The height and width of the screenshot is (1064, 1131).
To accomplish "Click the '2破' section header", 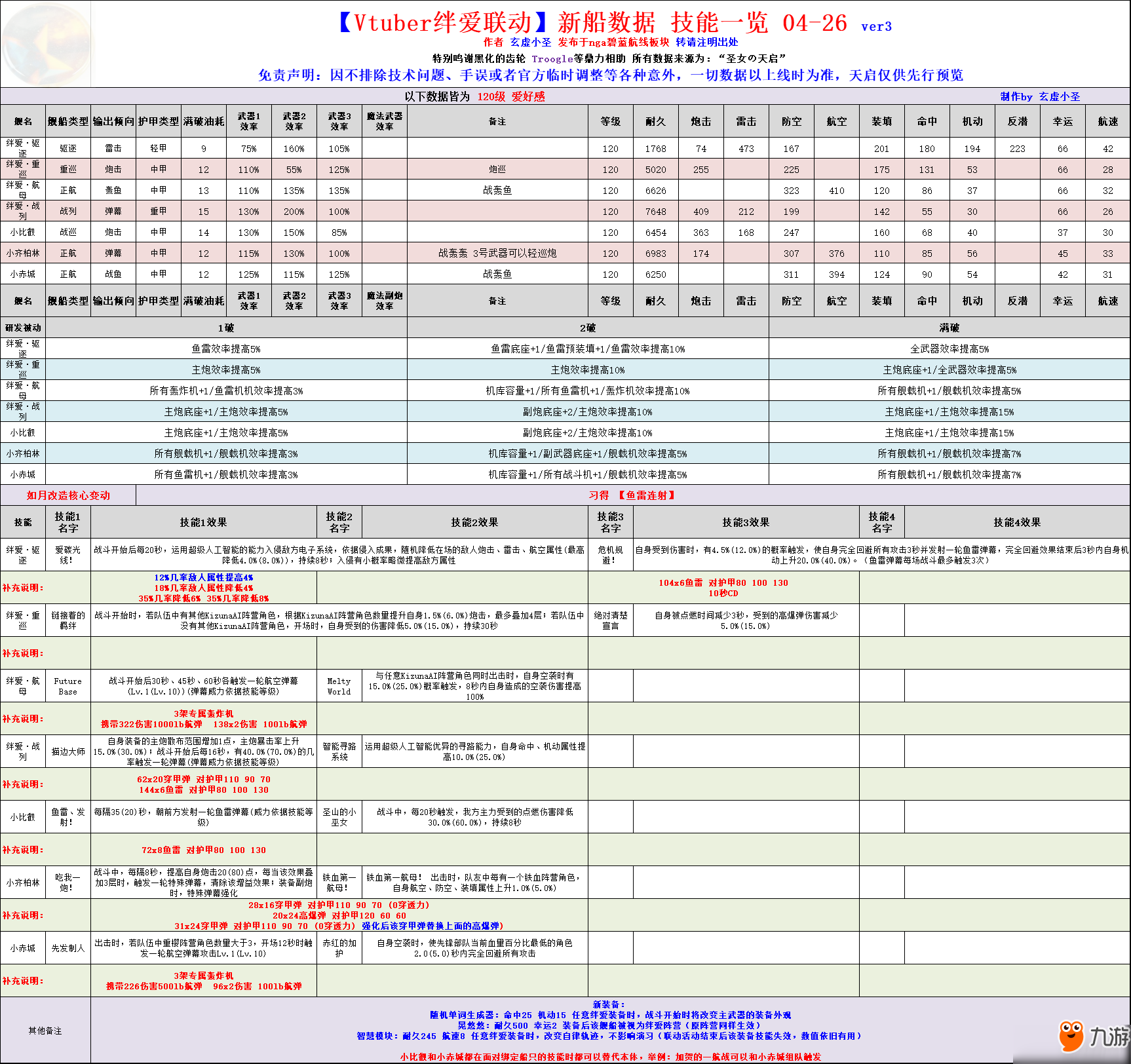I will point(588,328).
